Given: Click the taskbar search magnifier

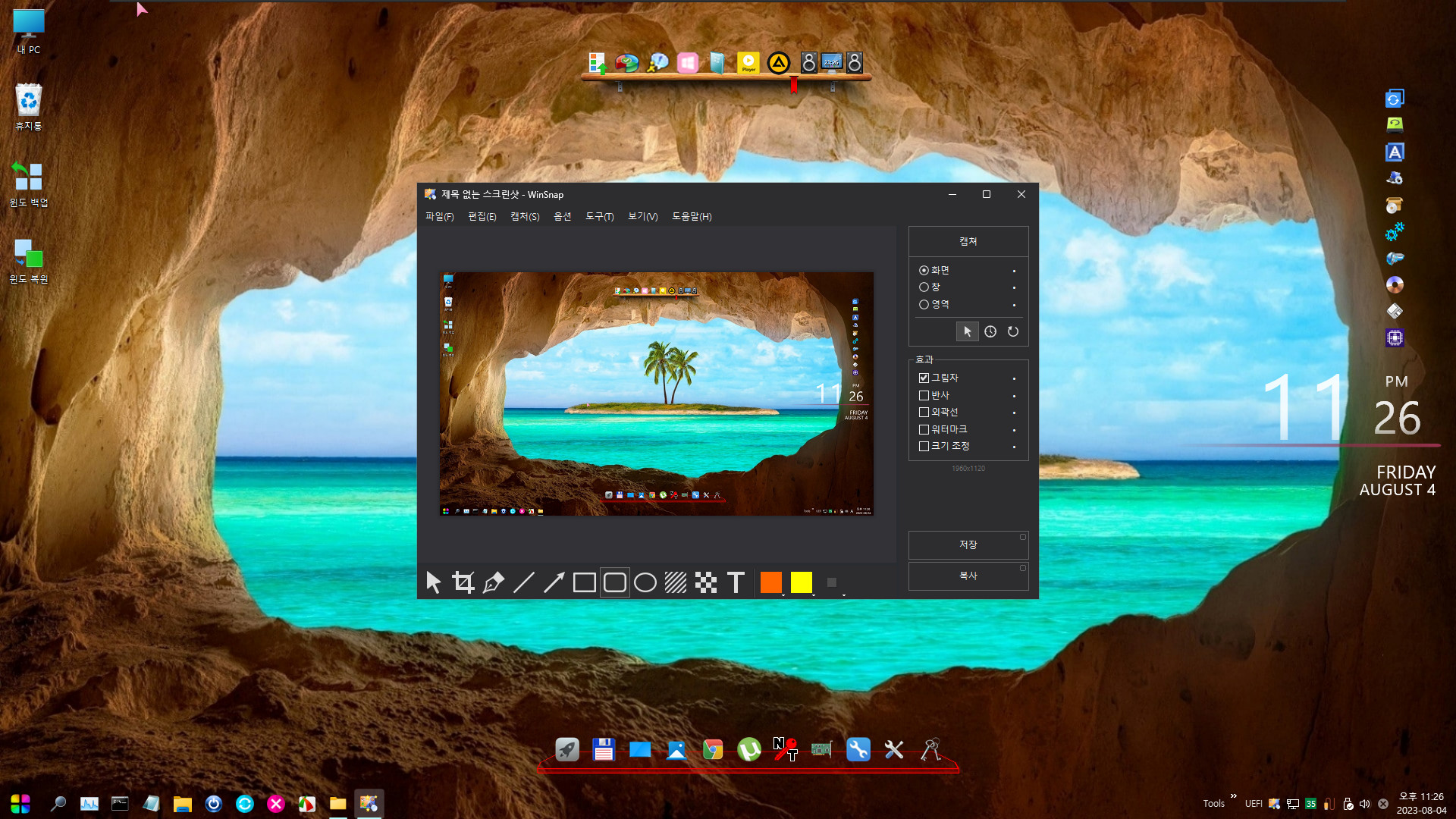Looking at the screenshot, I should tap(58, 803).
